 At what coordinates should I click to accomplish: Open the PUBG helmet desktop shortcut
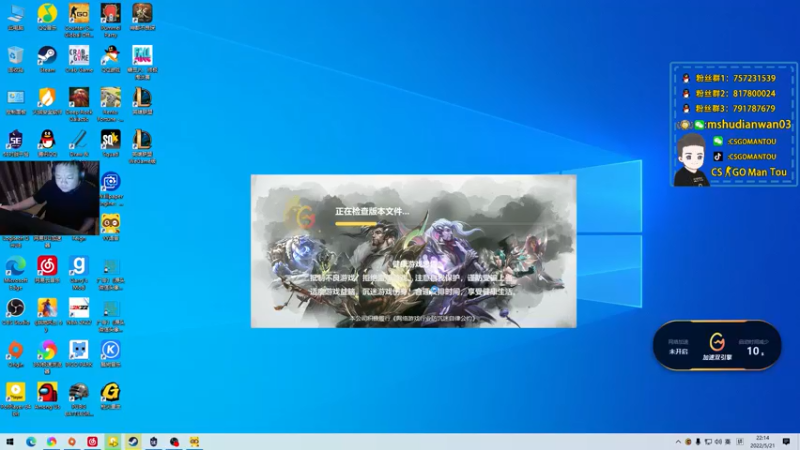(x=79, y=399)
